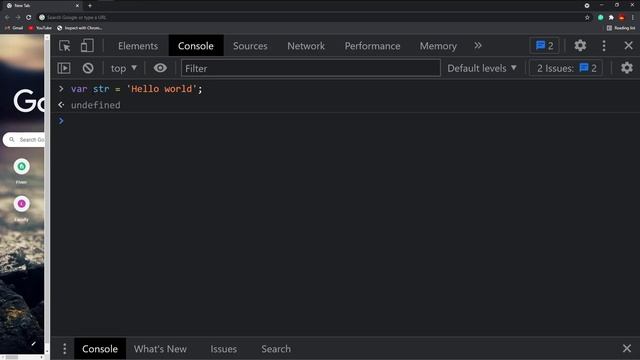Open console settings gear
The height and width of the screenshot is (360, 640).
[627, 68]
